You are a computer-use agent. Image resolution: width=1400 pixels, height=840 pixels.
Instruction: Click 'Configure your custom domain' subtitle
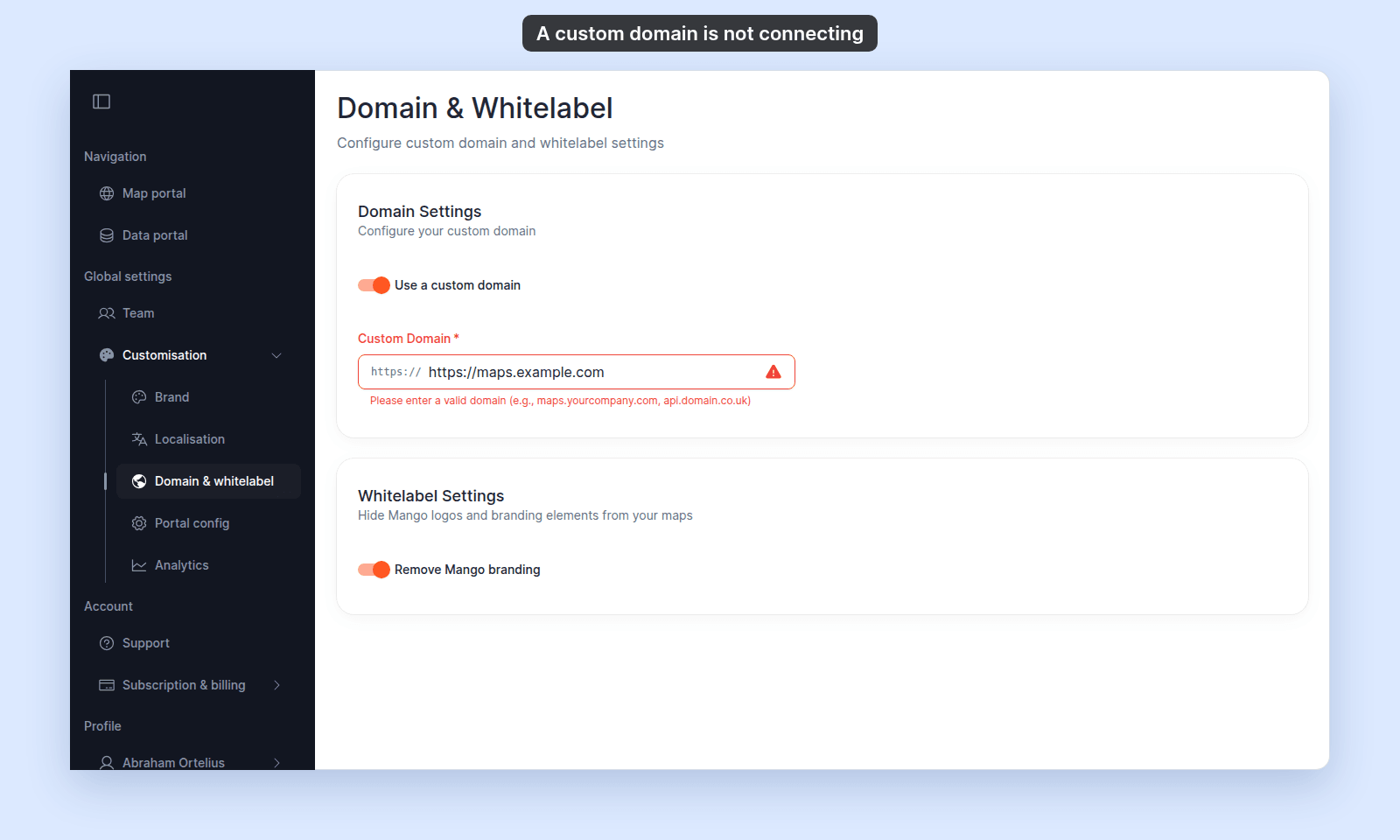click(x=447, y=231)
